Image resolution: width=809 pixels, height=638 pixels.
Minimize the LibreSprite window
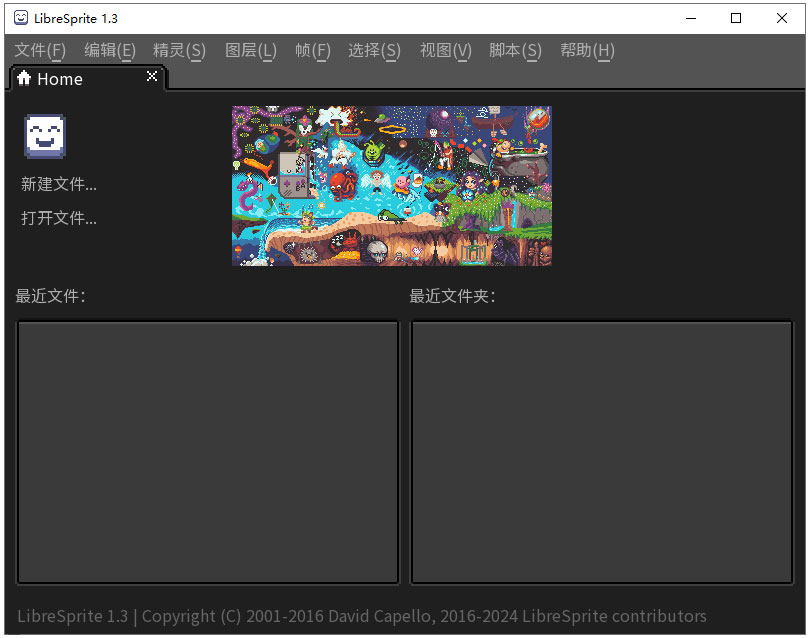pos(691,19)
